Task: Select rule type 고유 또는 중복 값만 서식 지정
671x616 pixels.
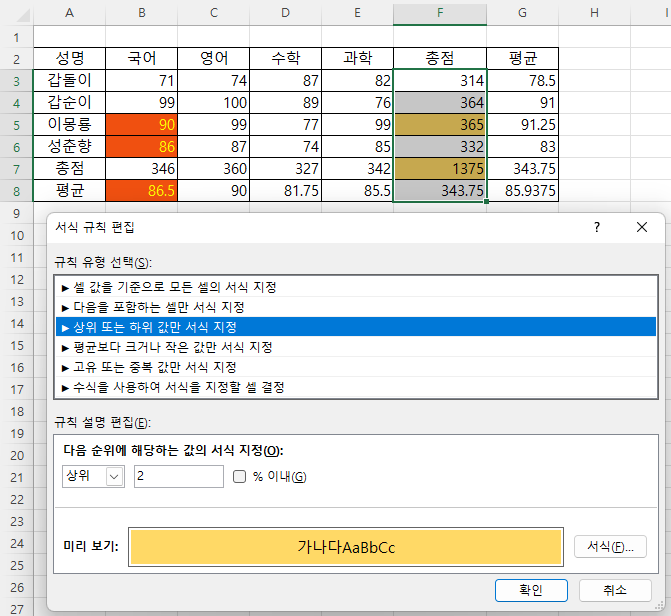Action: point(356,367)
